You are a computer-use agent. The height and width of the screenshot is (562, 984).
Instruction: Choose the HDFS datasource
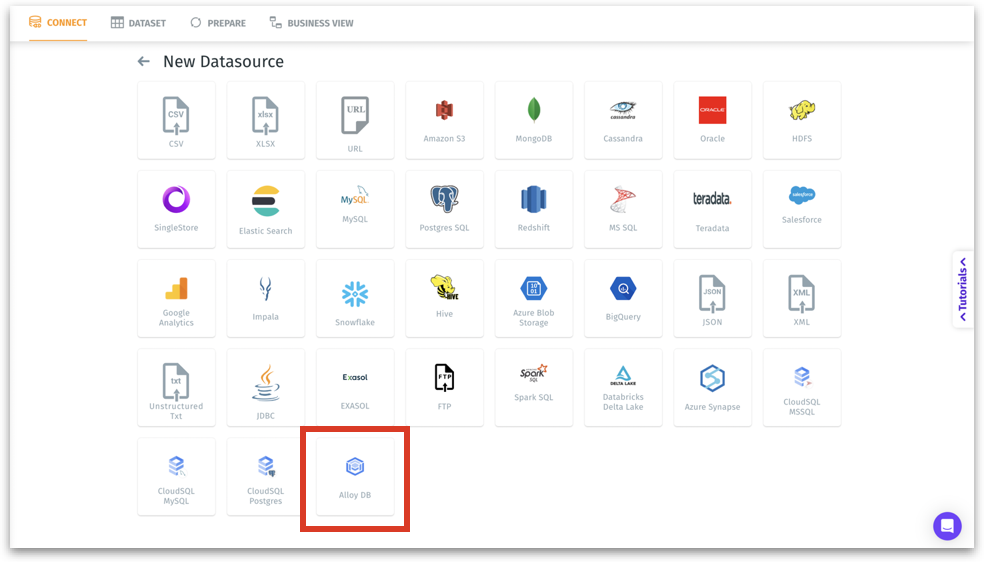pos(802,120)
